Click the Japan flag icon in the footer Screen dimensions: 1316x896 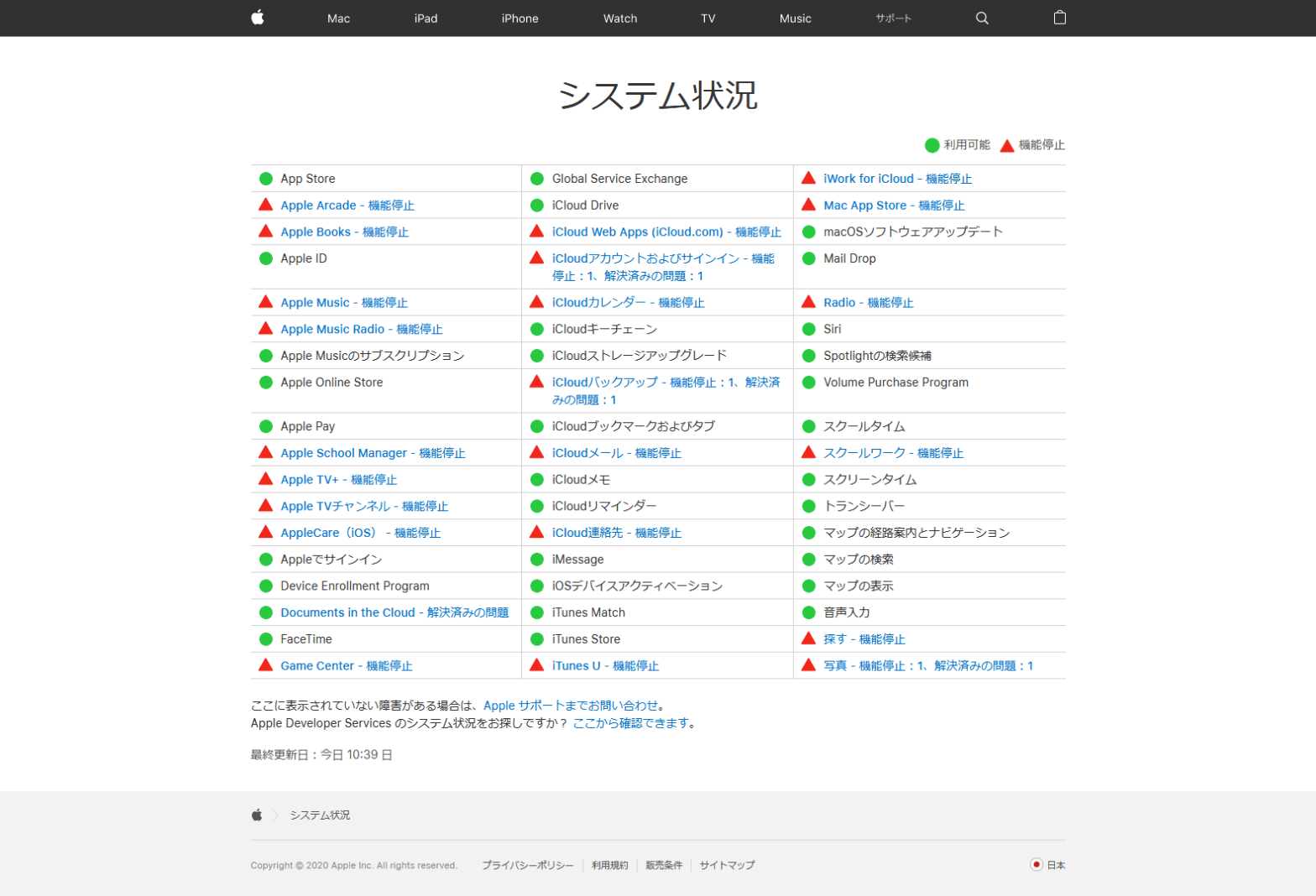tap(1037, 864)
